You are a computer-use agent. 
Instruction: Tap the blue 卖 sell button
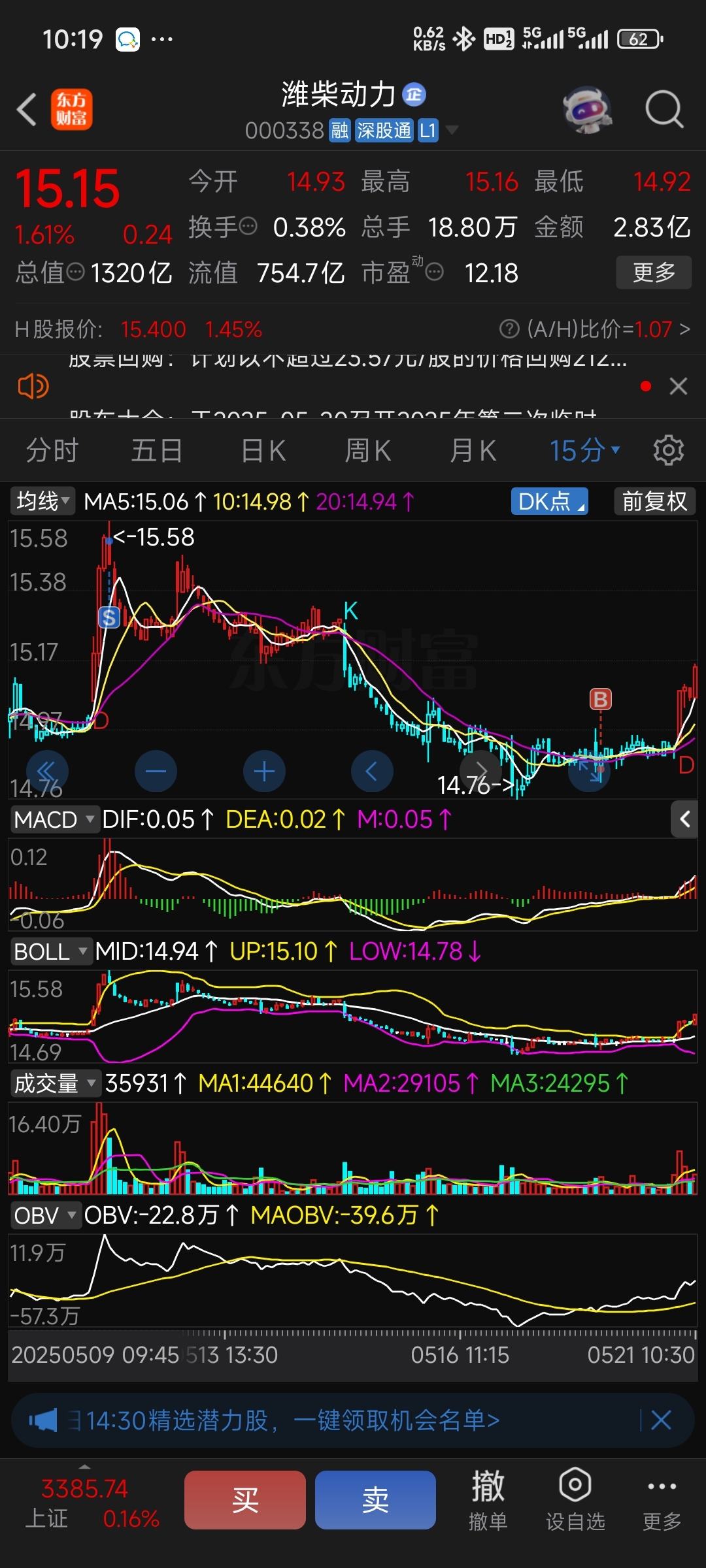[x=375, y=1500]
